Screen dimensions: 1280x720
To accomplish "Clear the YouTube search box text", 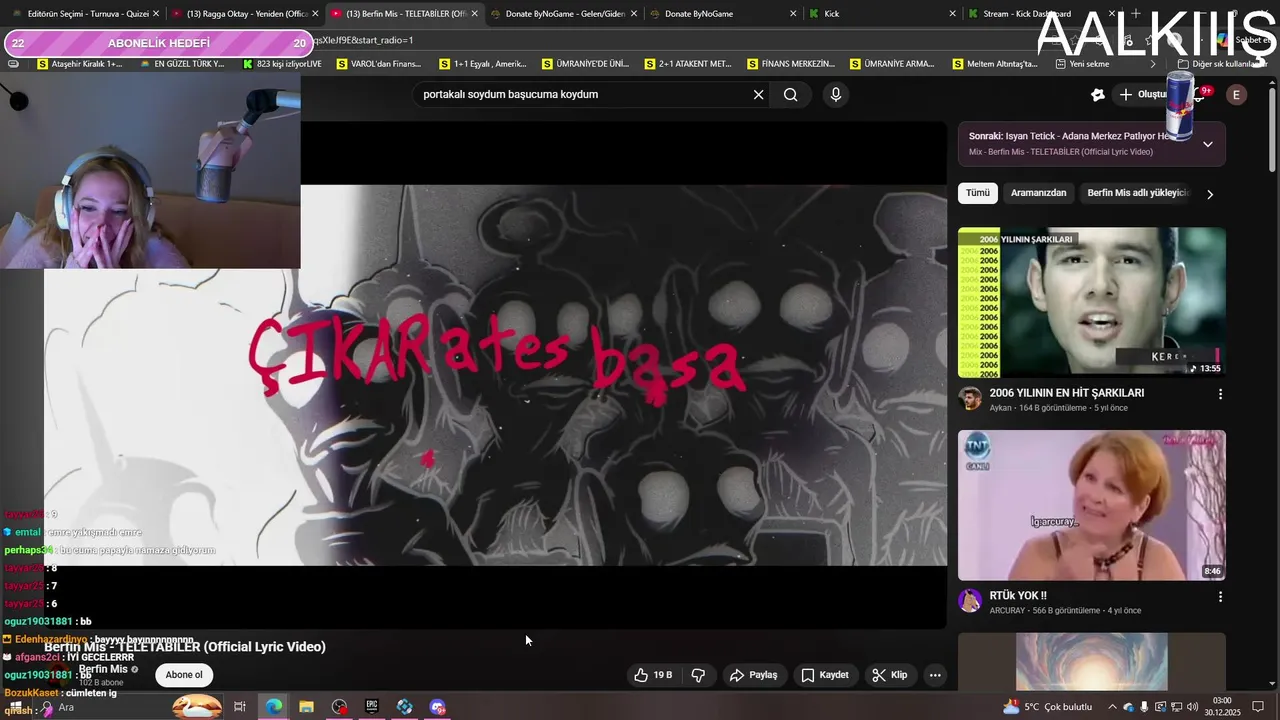I will click(758, 95).
